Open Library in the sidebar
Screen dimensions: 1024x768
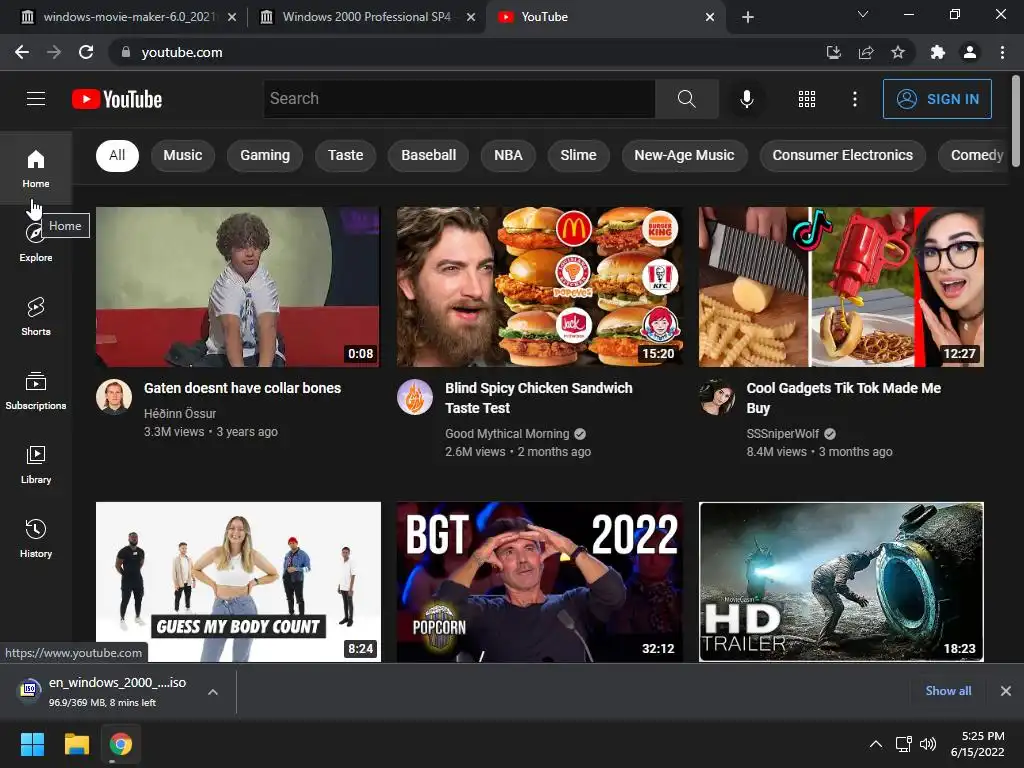pyautogui.click(x=36, y=464)
